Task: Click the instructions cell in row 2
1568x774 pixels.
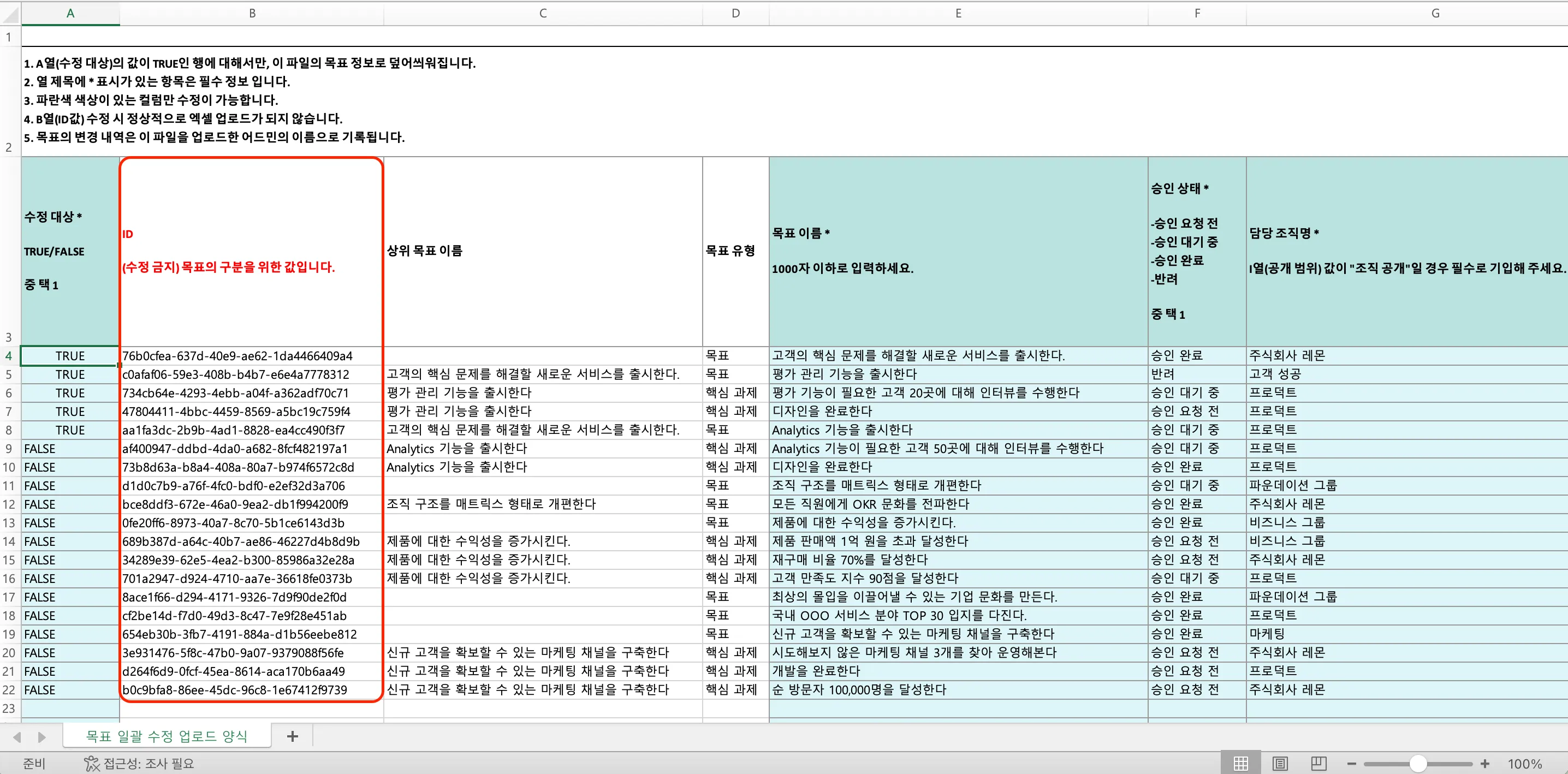Action: coord(794,101)
